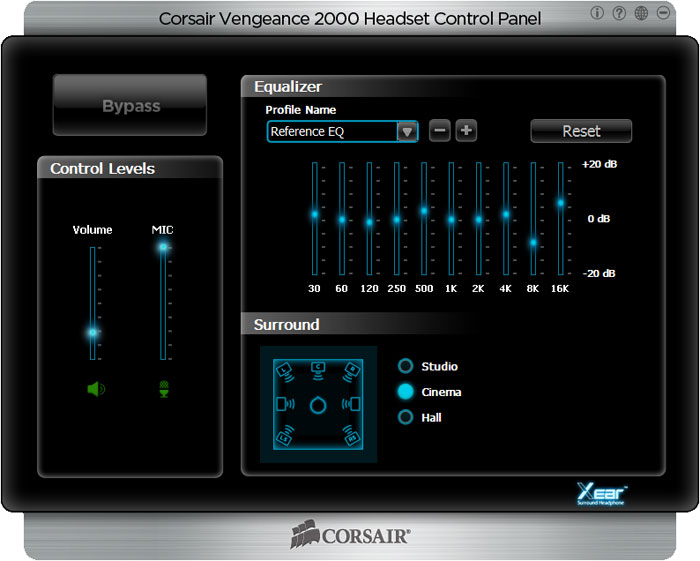Select the side right speaker icon
The height and width of the screenshot is (561, 700).
[351, 404]
